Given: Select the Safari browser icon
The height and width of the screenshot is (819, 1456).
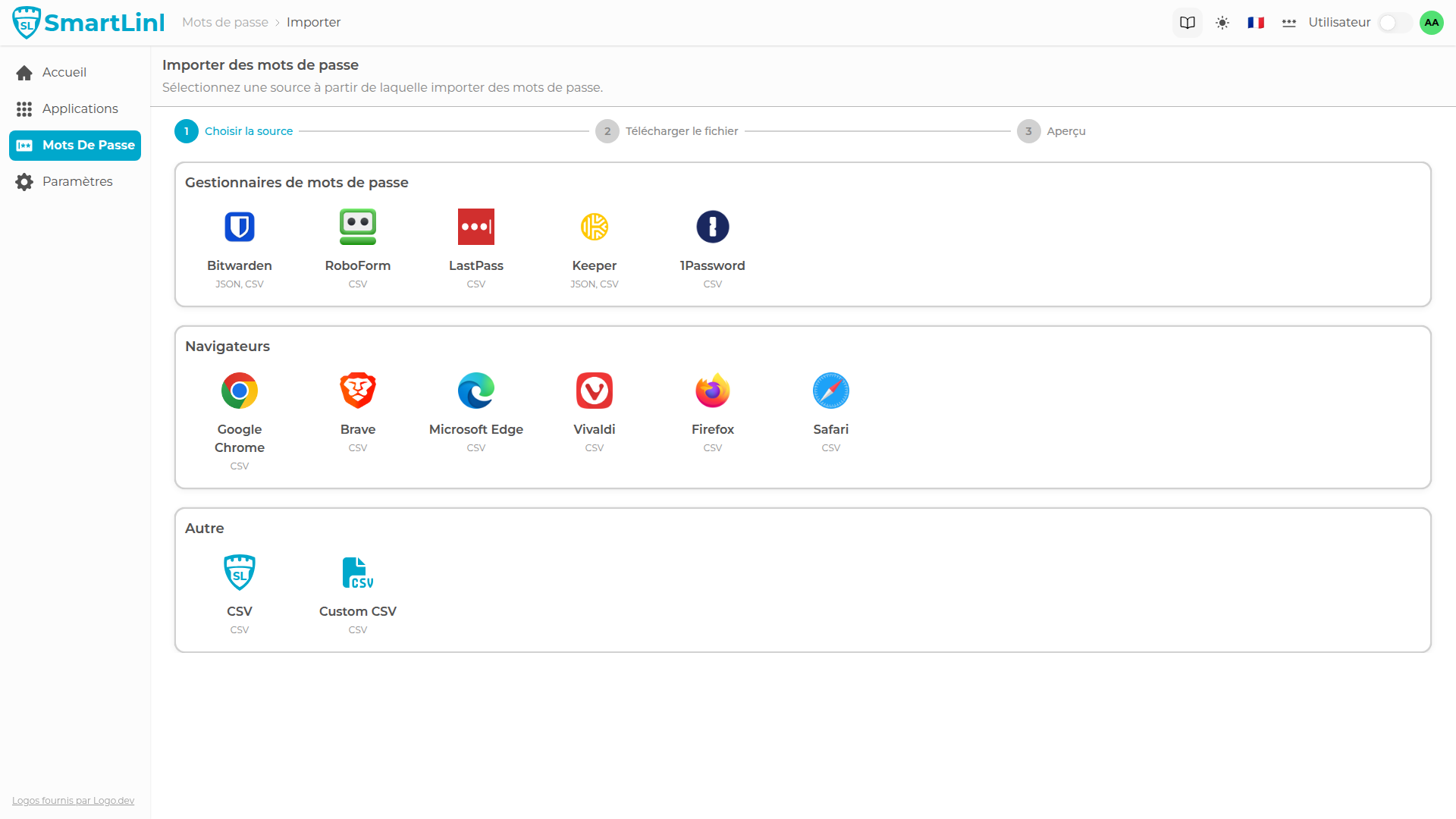Looking at the screenshot, I should pos(831,391).
